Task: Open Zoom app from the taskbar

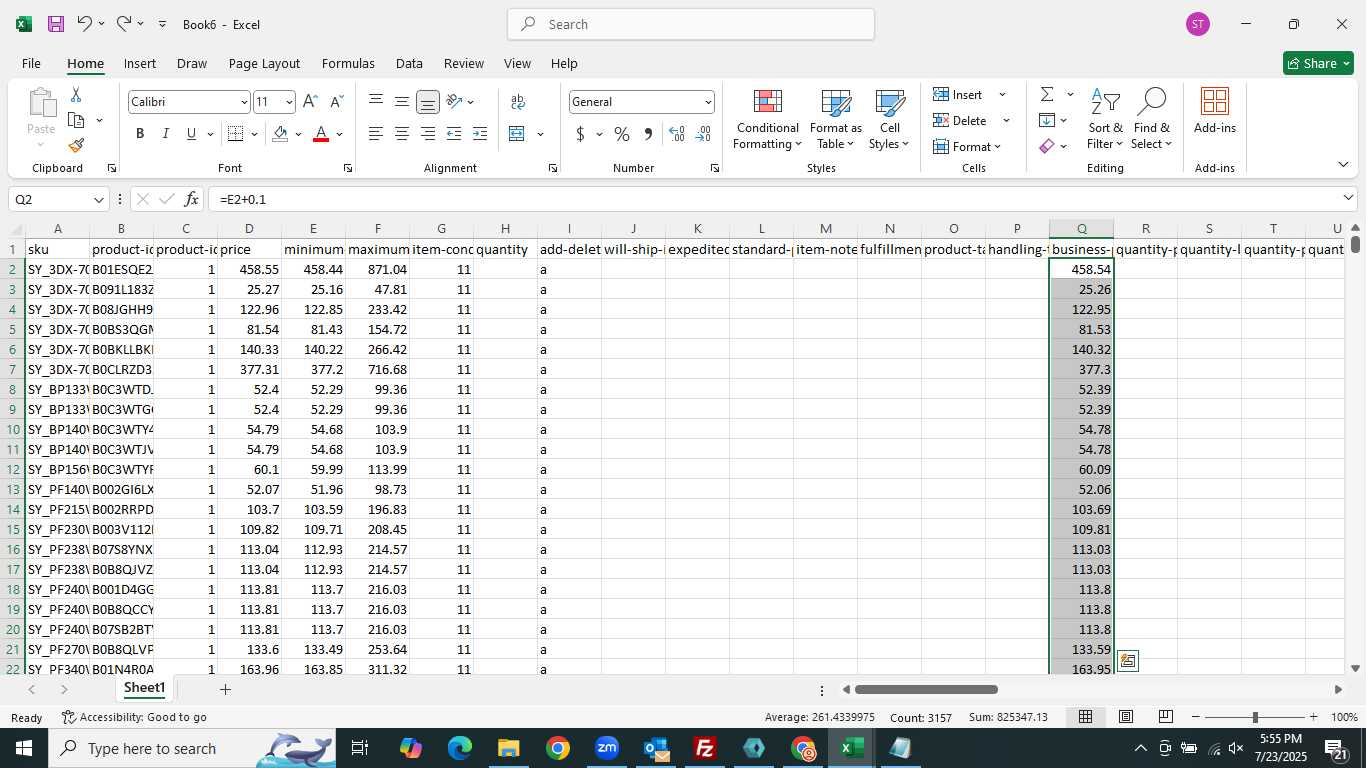Action: 607,748
